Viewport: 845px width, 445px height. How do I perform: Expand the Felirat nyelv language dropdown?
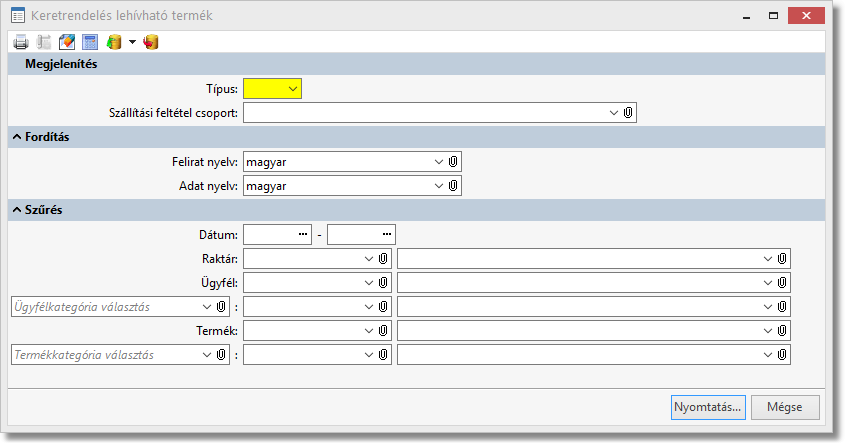tap(439, 161)
